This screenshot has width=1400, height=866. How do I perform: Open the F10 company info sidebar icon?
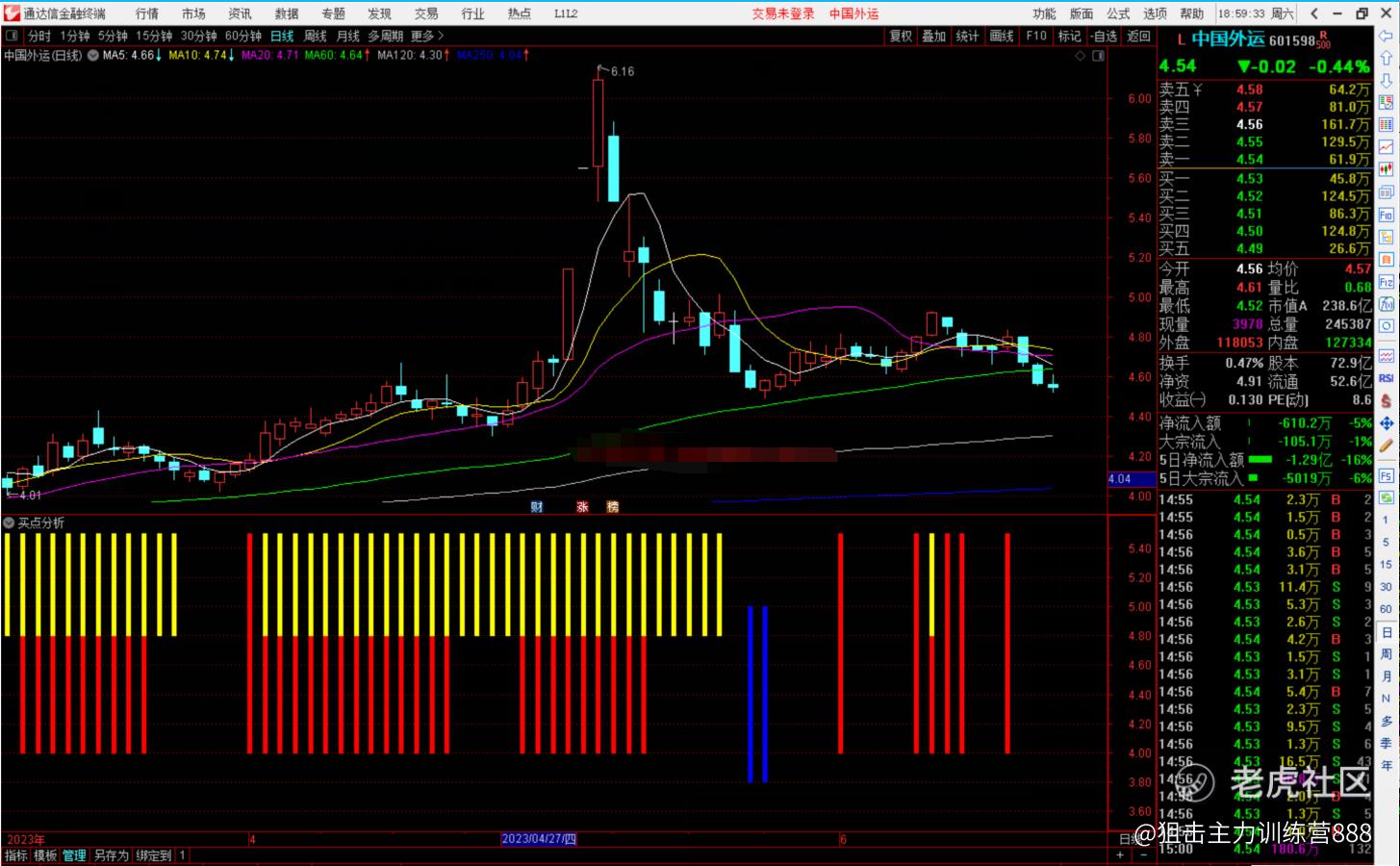tap(1387, 216)
